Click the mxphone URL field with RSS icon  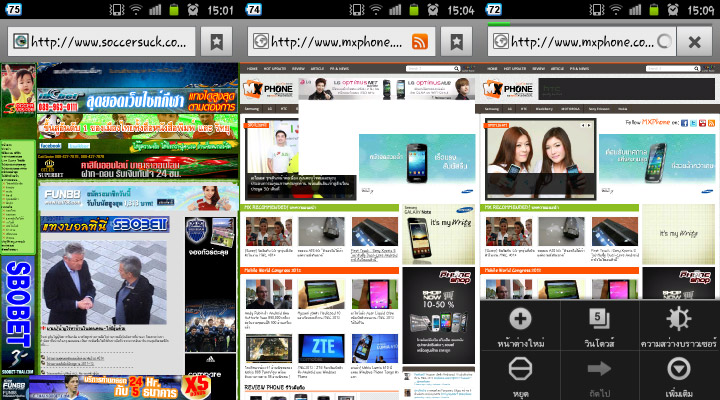pos(341,42)
